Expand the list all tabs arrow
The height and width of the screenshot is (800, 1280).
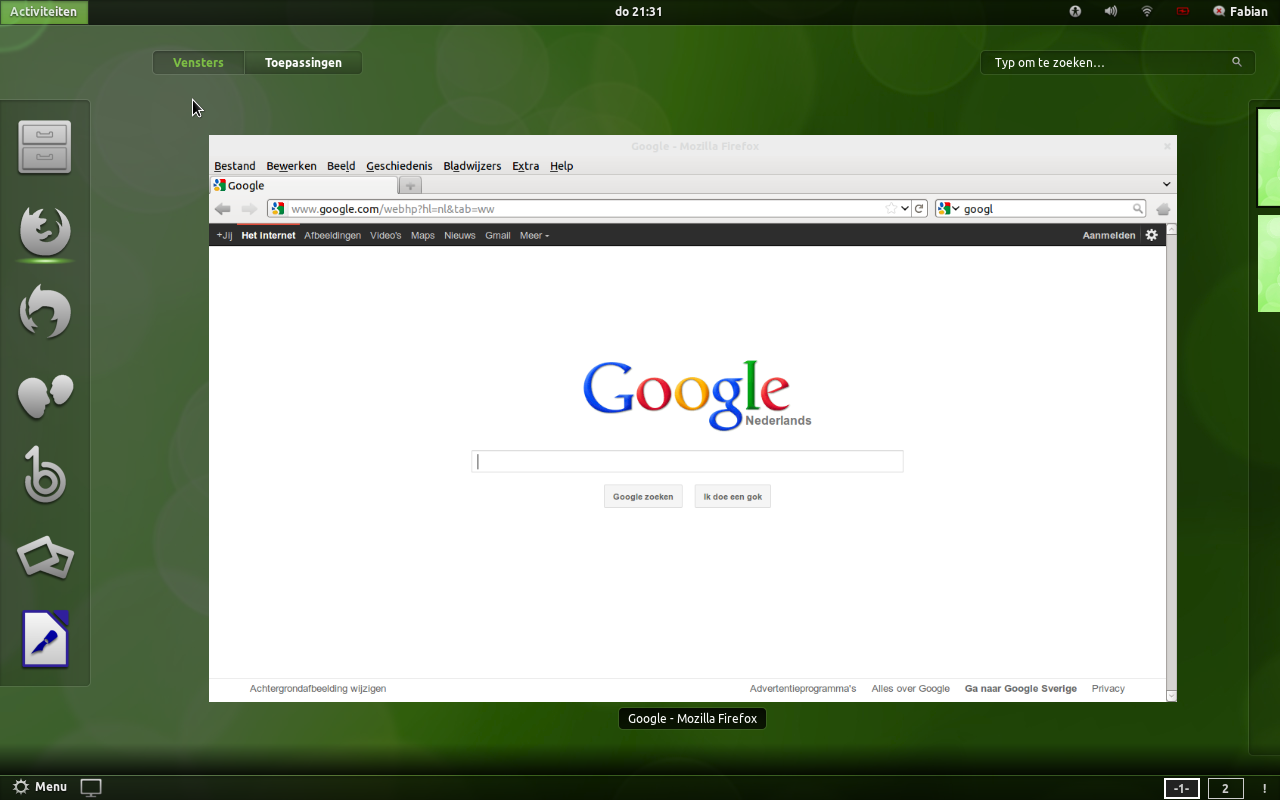tap(1166, 185)
